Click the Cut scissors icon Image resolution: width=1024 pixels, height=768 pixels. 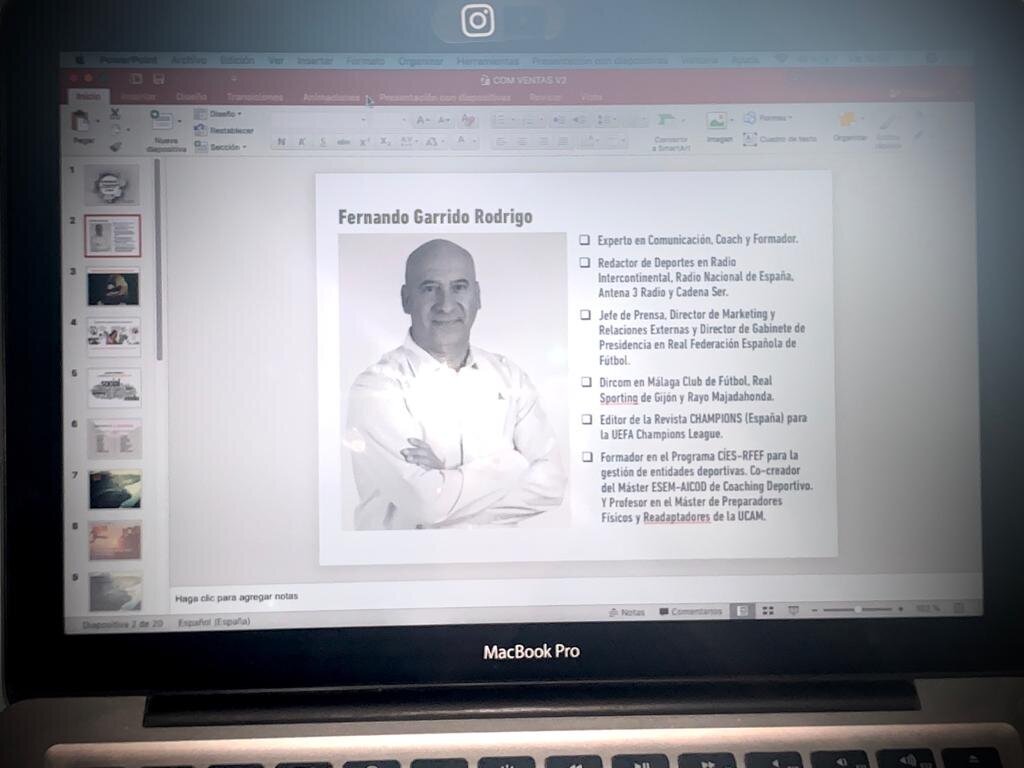click(x=115, y=114)
